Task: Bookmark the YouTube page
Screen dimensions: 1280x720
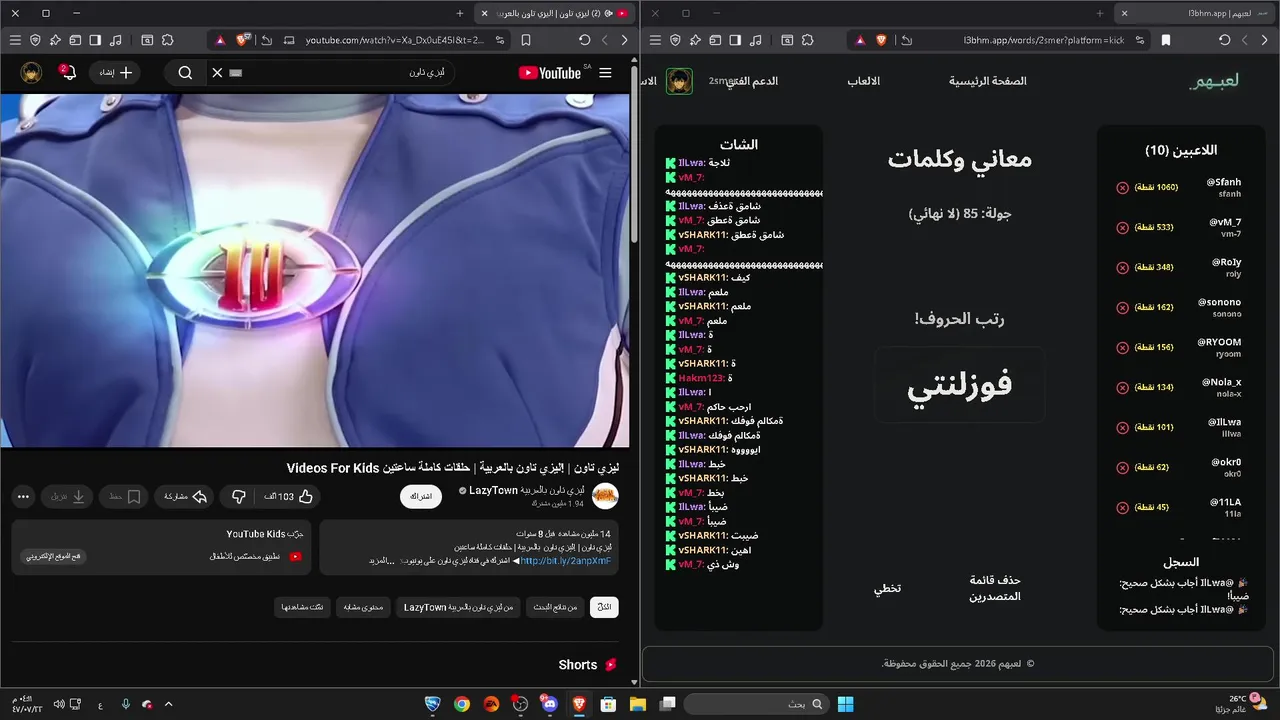Action: [526, 40]
